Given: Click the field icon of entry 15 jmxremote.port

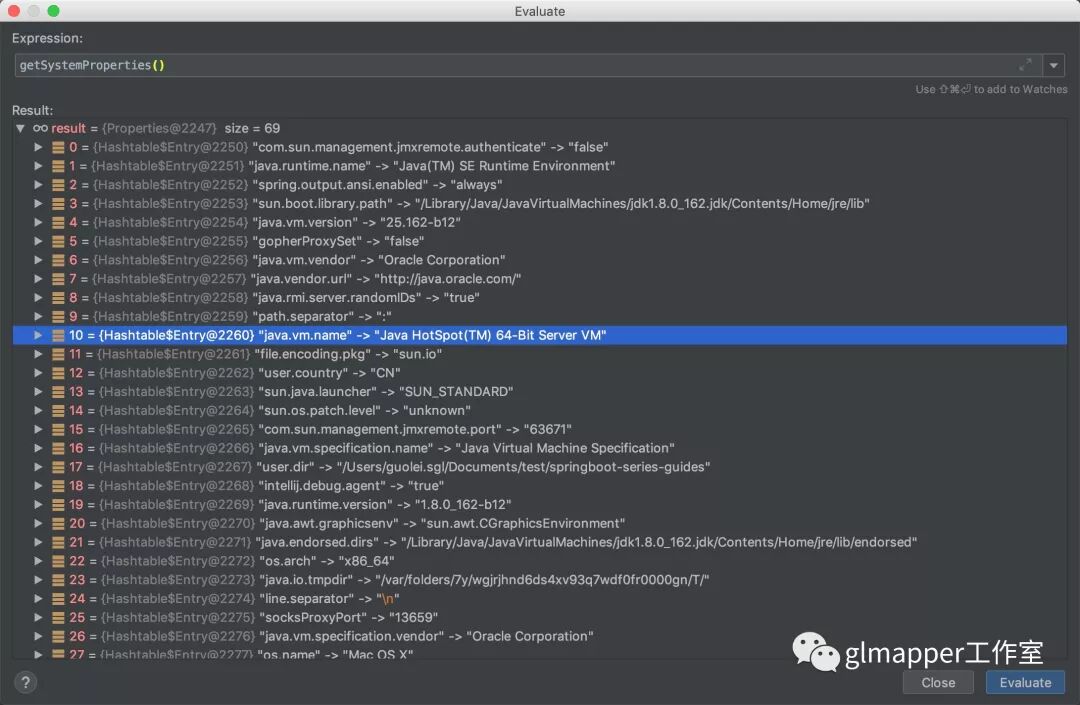Looking at the screenshot, I should [59, 430].
